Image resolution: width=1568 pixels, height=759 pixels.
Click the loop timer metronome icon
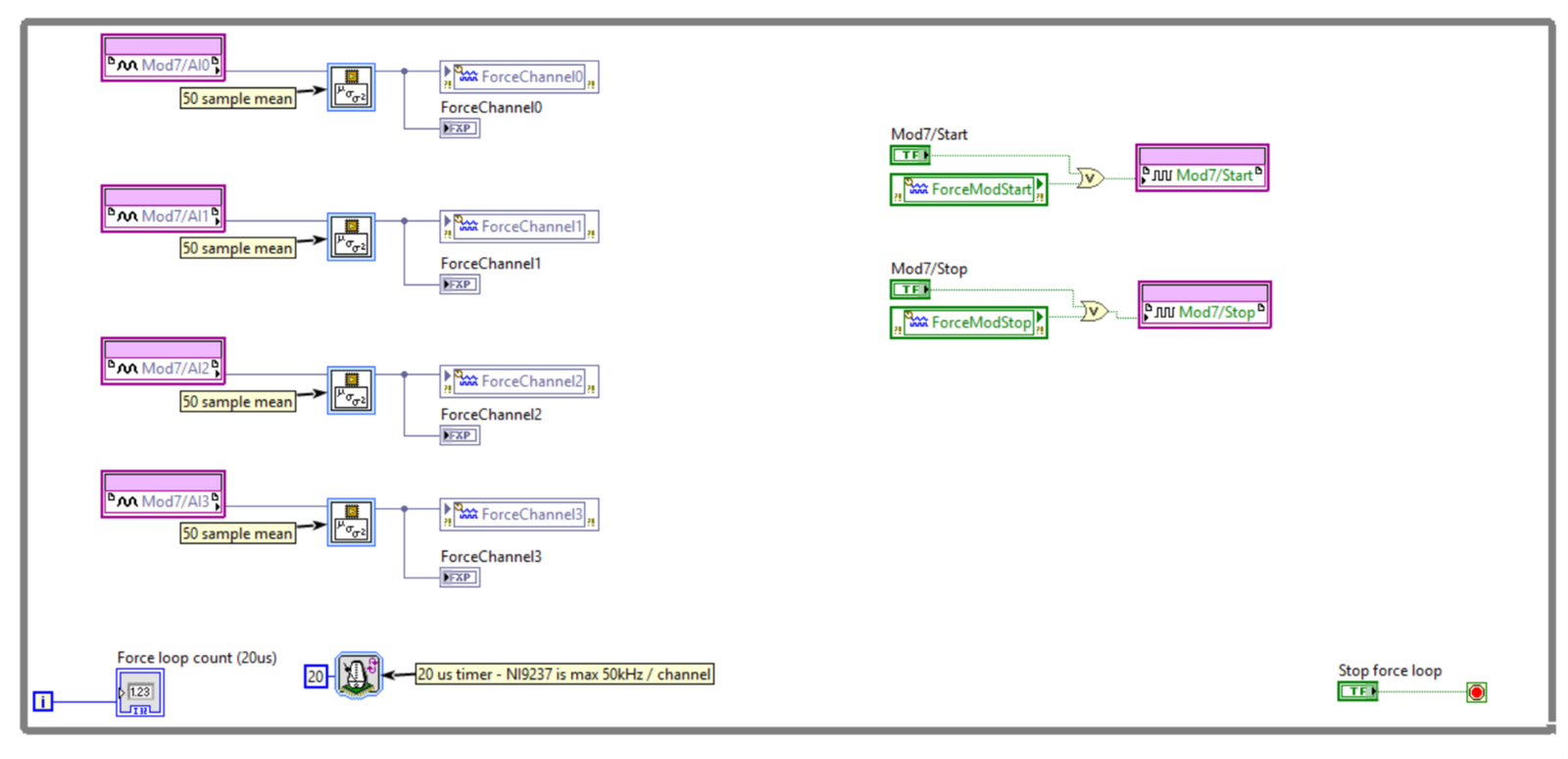(359, 675)
